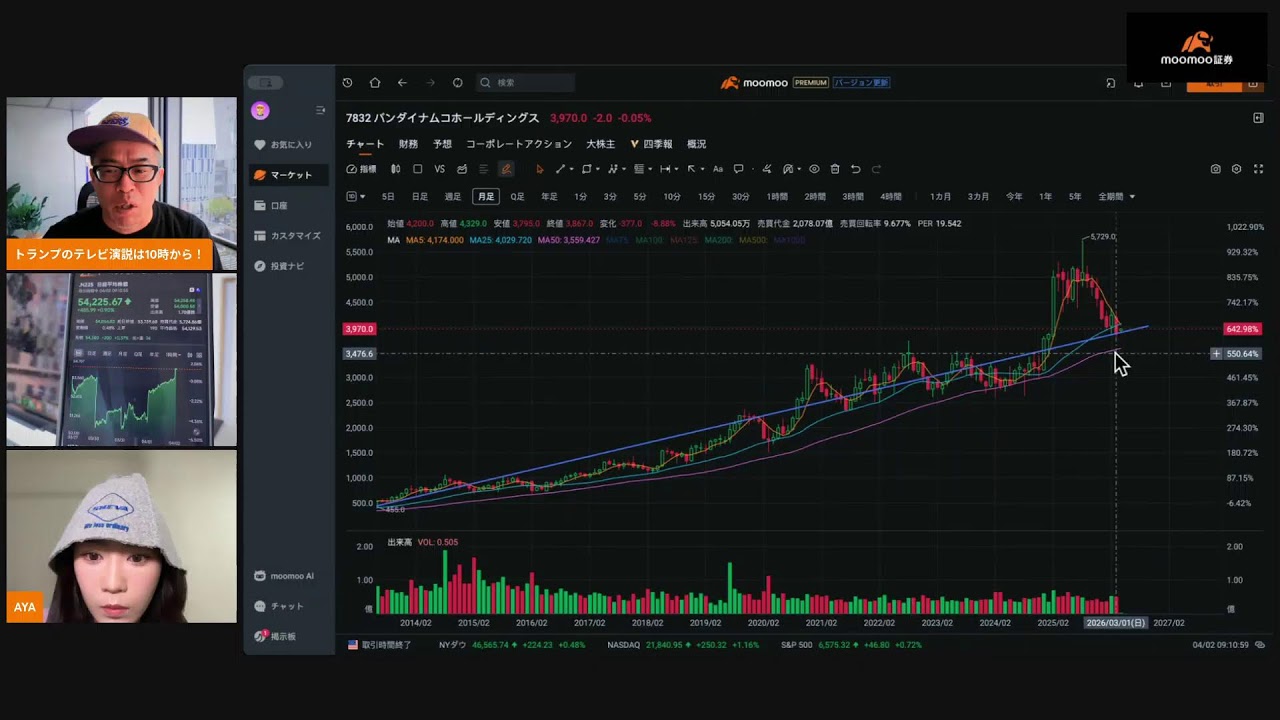Image resolution: width=1280 pixels, height=720 pixels.
Task: Click the 検索 search field
Action: pyautogui.click(x=530, y=83)
